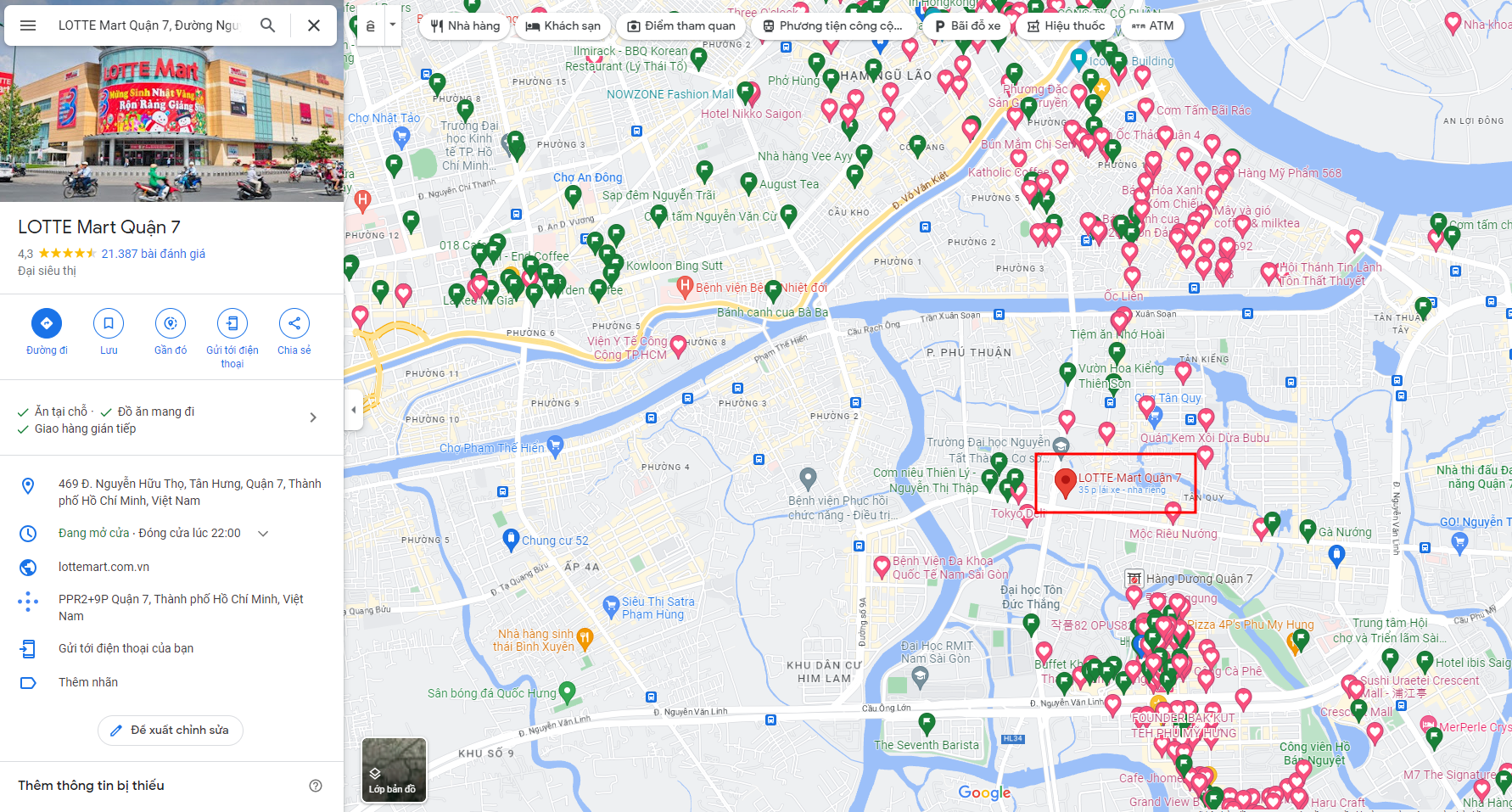
Task: Click Bệnh viện Phục hồi chức năng marker
Action: (x=809, y=479)
